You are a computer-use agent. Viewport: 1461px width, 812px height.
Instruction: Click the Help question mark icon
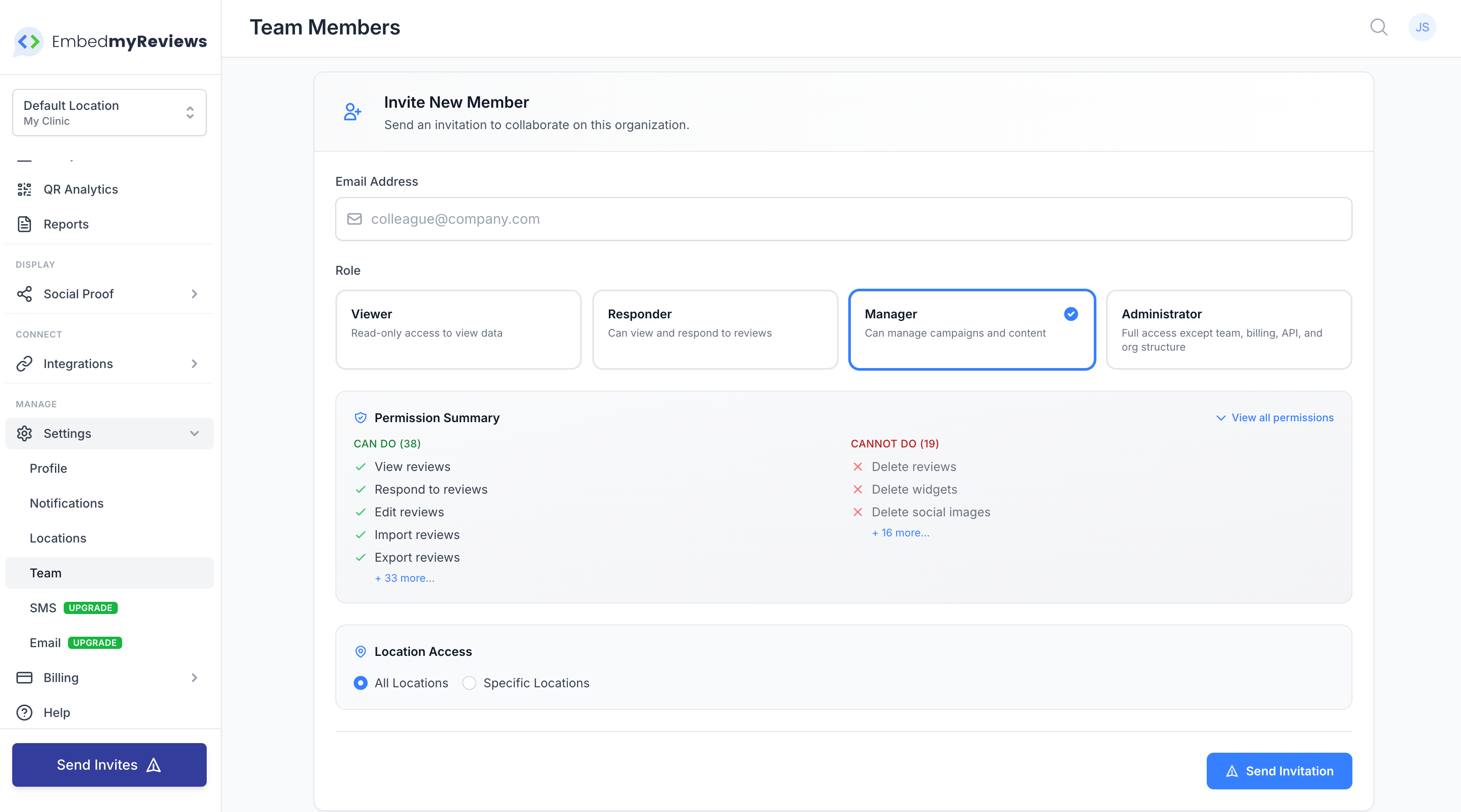(x=24, y=712)
